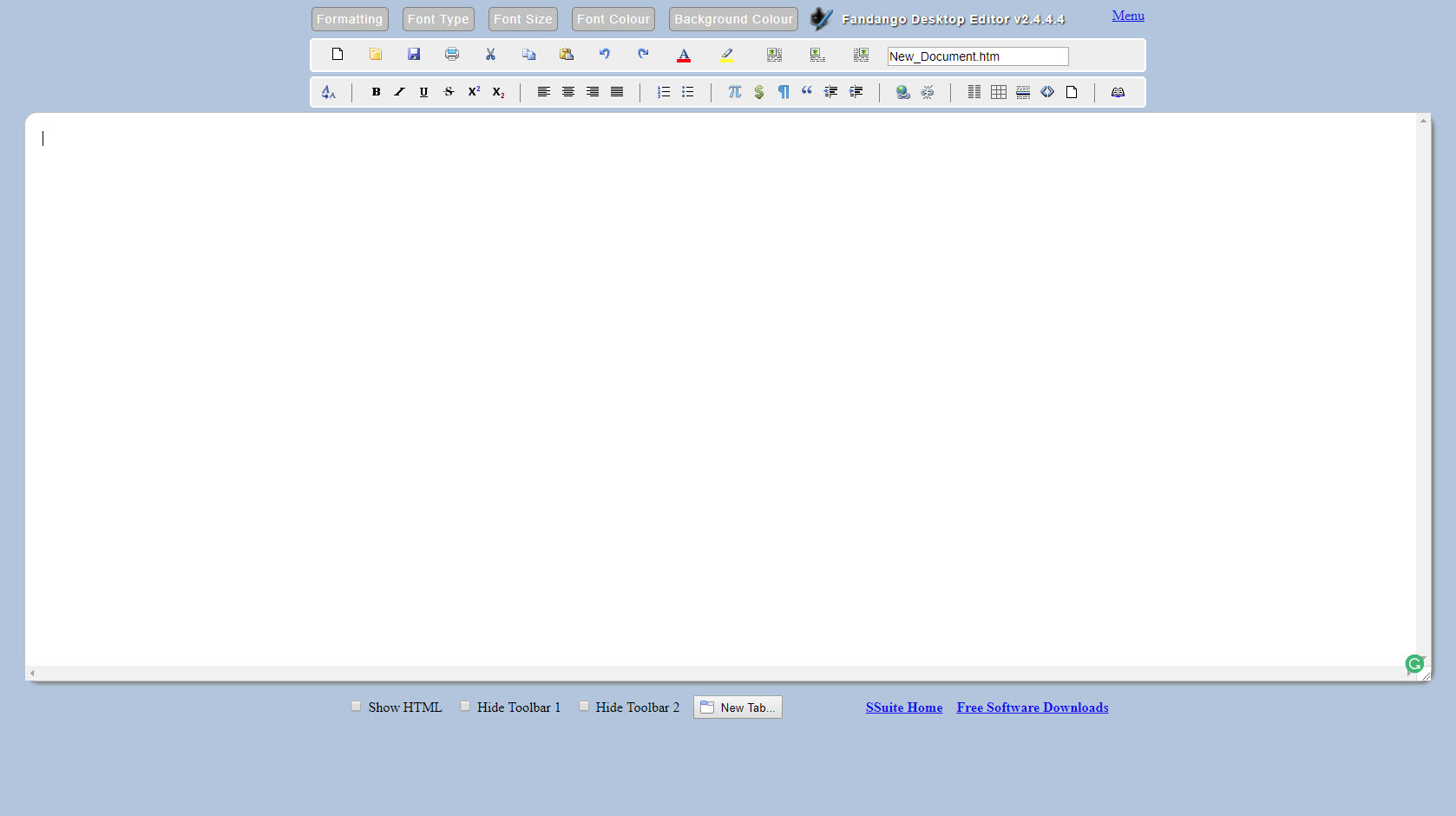Check the Hide Toolbar 1 option
Image resolution: width=1456 pixels, height=816 pixels.
[x=465, y=707]
